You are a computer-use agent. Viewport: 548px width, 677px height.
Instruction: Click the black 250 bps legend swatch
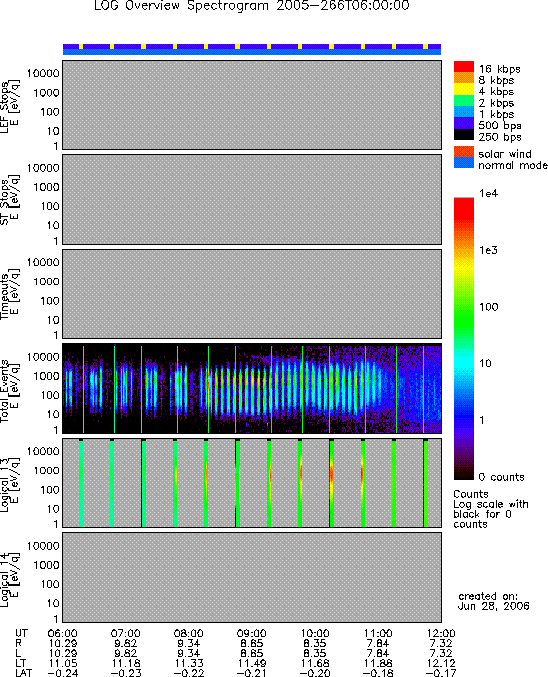coord(464,135)
